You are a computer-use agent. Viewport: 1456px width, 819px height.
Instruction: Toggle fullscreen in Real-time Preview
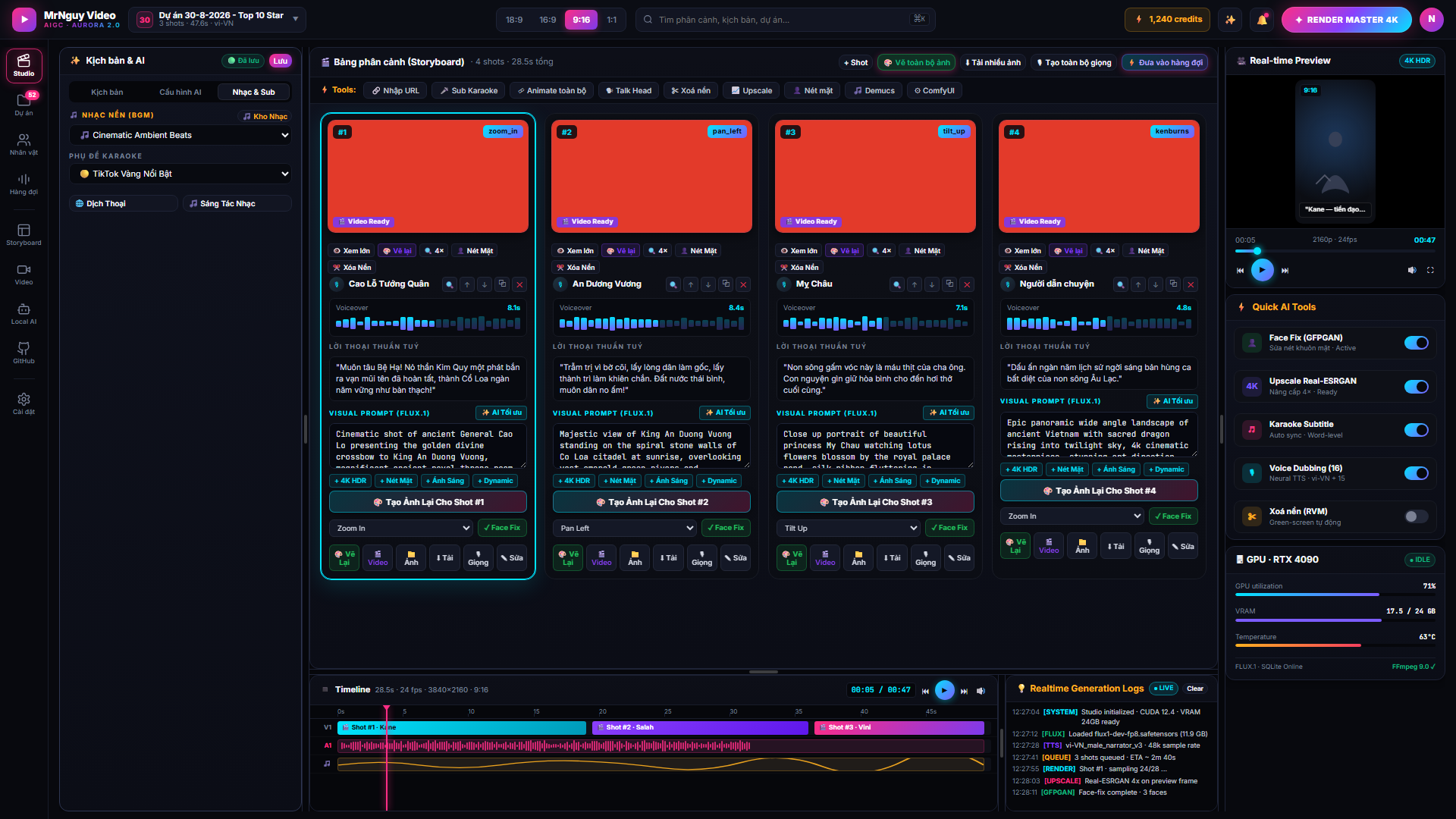[1430, 270]
